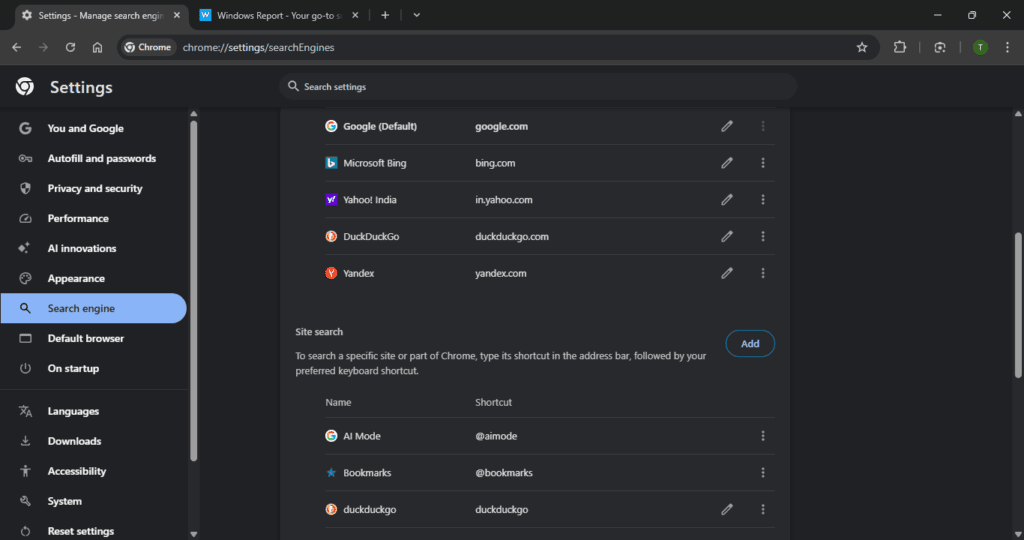Open Chrome's three-dot main menu
The height and width of the screenshot is (540, 1024).
pyautogui.click(x=1008, y=47)
